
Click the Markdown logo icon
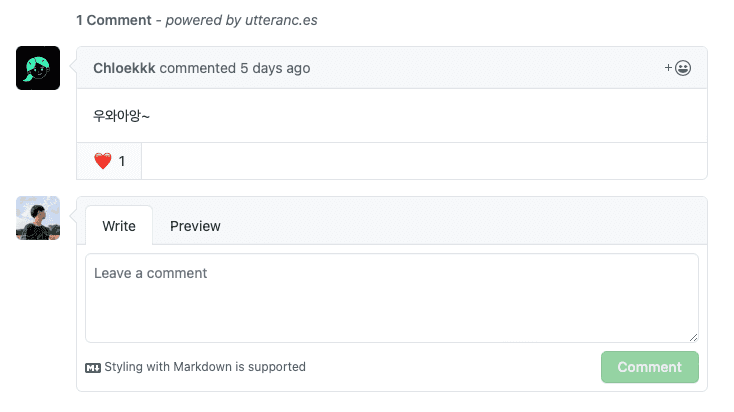point(93,367)
